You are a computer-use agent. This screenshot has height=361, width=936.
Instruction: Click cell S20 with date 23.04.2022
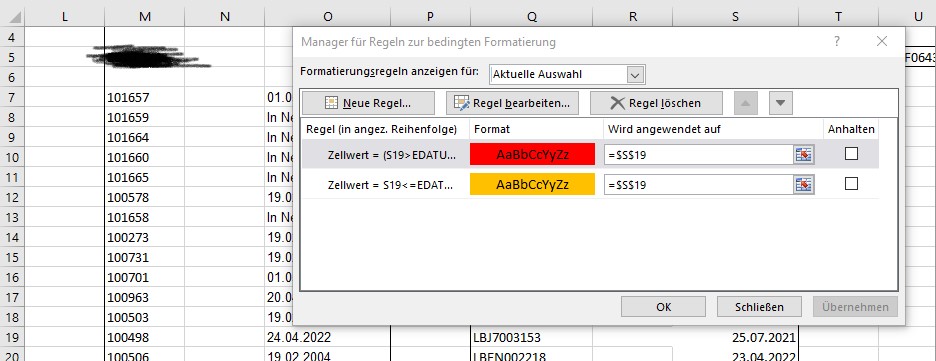[735, 355]
